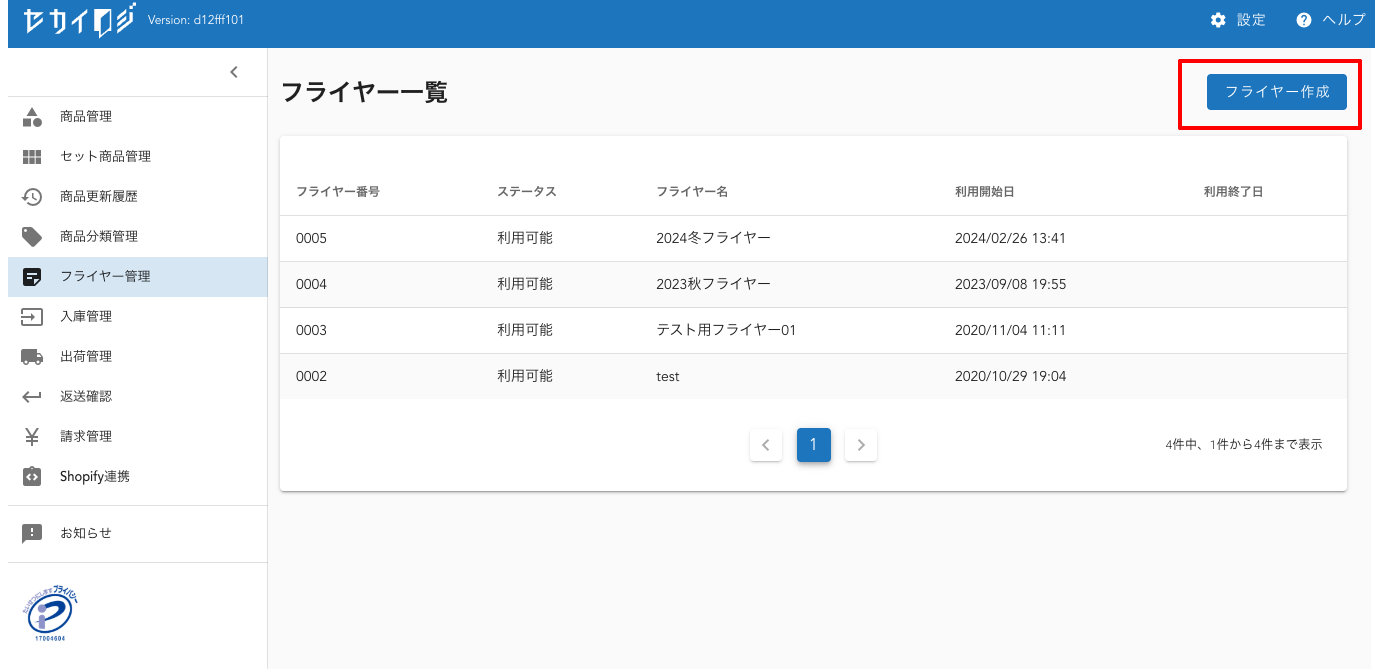Select フライヤー管理 in the sidebar
This screenshot has width=1375, height=669.
(105, 277)
